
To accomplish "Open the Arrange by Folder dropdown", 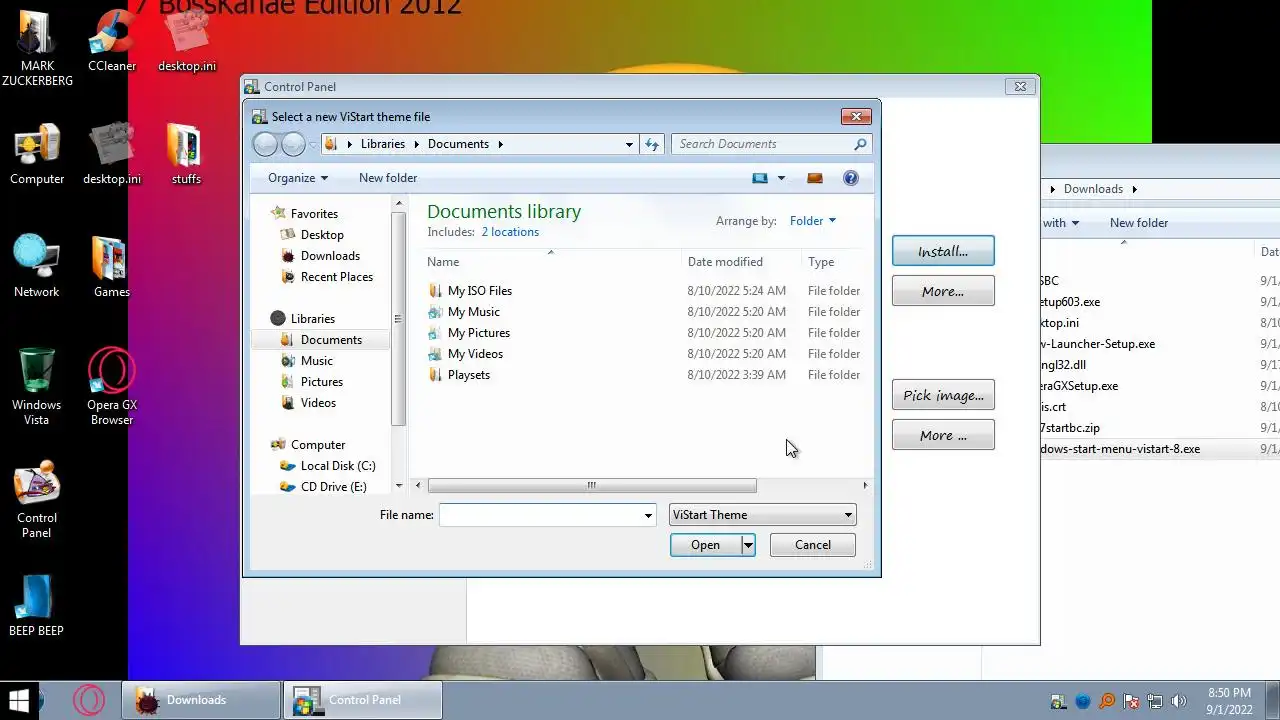I will pyautogui.click(x=813, y=221).
